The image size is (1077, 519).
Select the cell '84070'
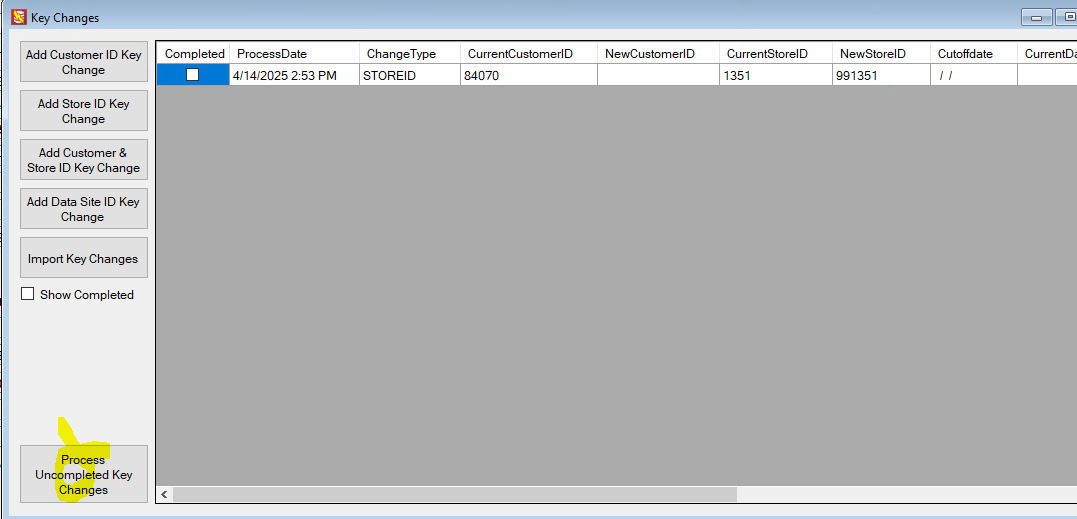coord(529,75)
